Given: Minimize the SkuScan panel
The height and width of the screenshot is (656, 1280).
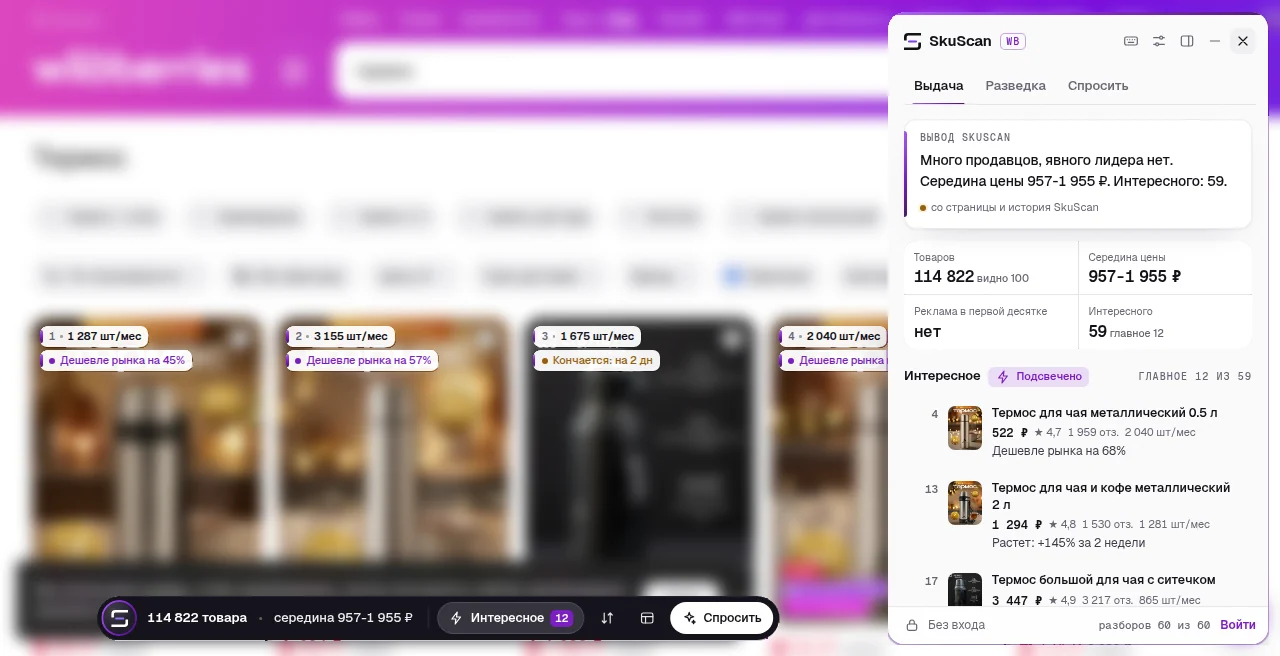Looking at the screenshot, I should click(x=1215, y=41).
